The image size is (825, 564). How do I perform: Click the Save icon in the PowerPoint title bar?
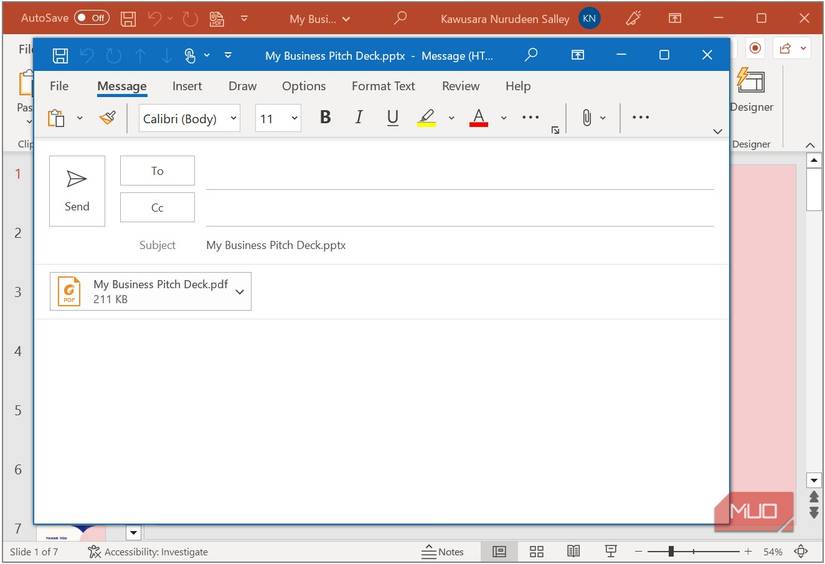[x=128, y=19]
